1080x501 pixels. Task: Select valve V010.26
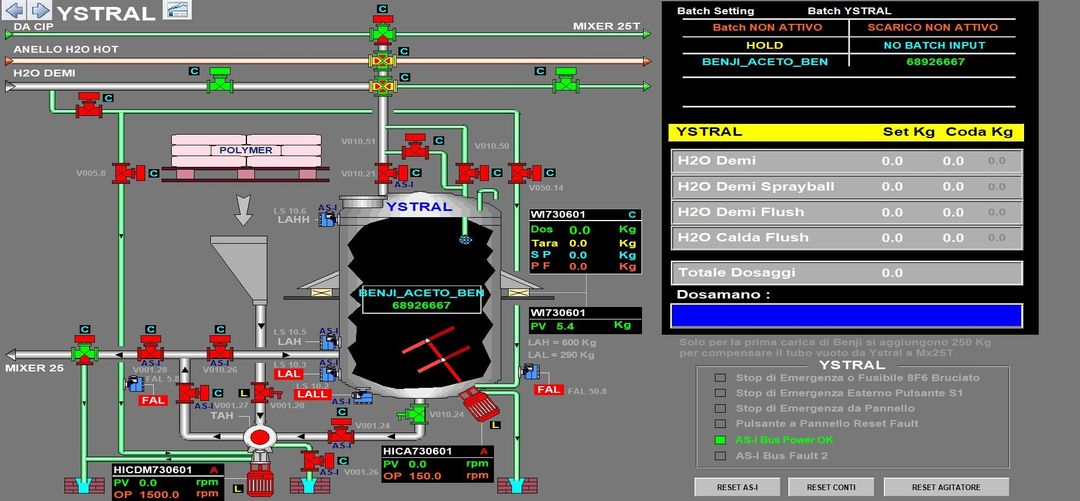click(x=220, y=348)
